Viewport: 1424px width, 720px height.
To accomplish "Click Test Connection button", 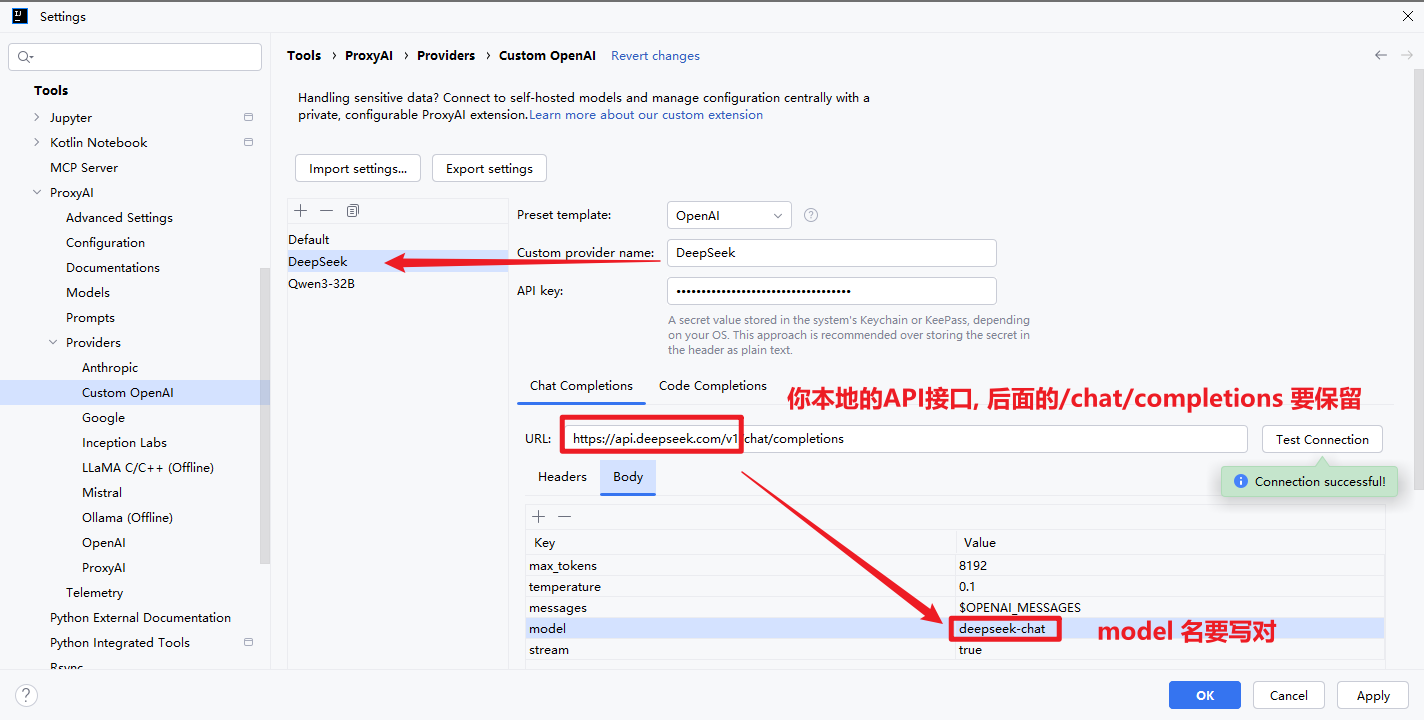I will point(1322,439).
